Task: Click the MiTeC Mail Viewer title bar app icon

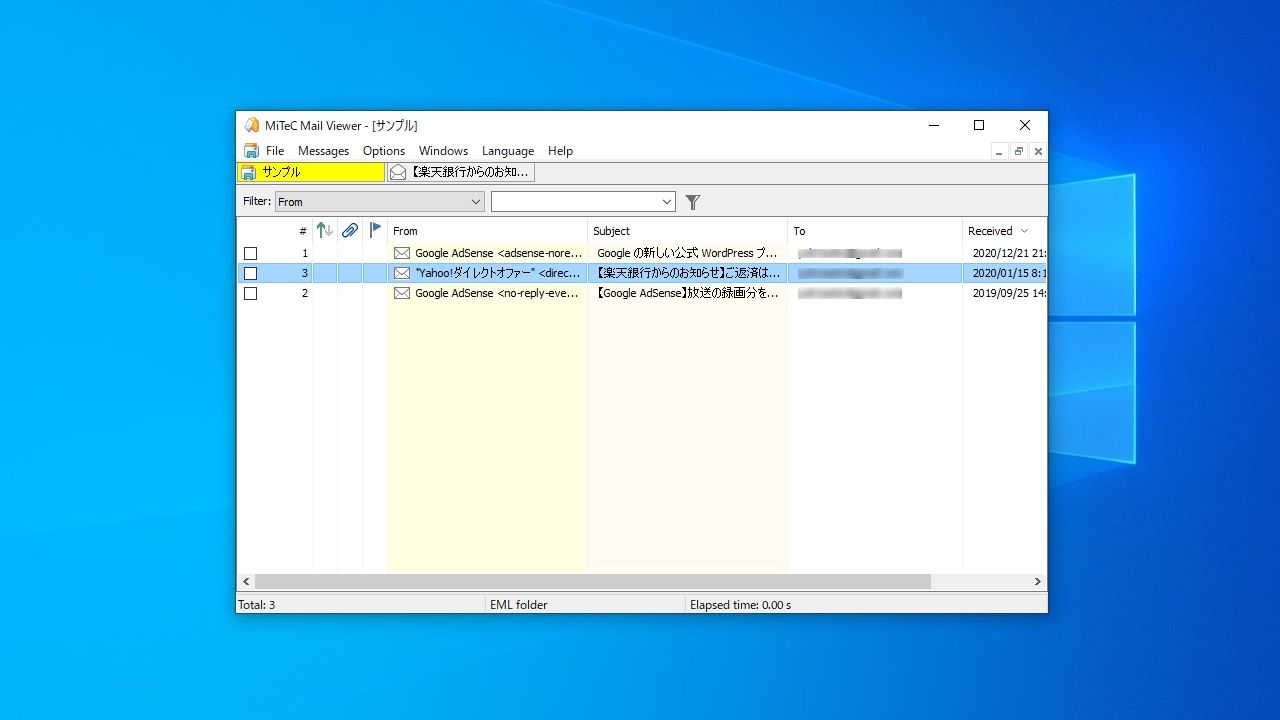Action: (x=252, y=125)
